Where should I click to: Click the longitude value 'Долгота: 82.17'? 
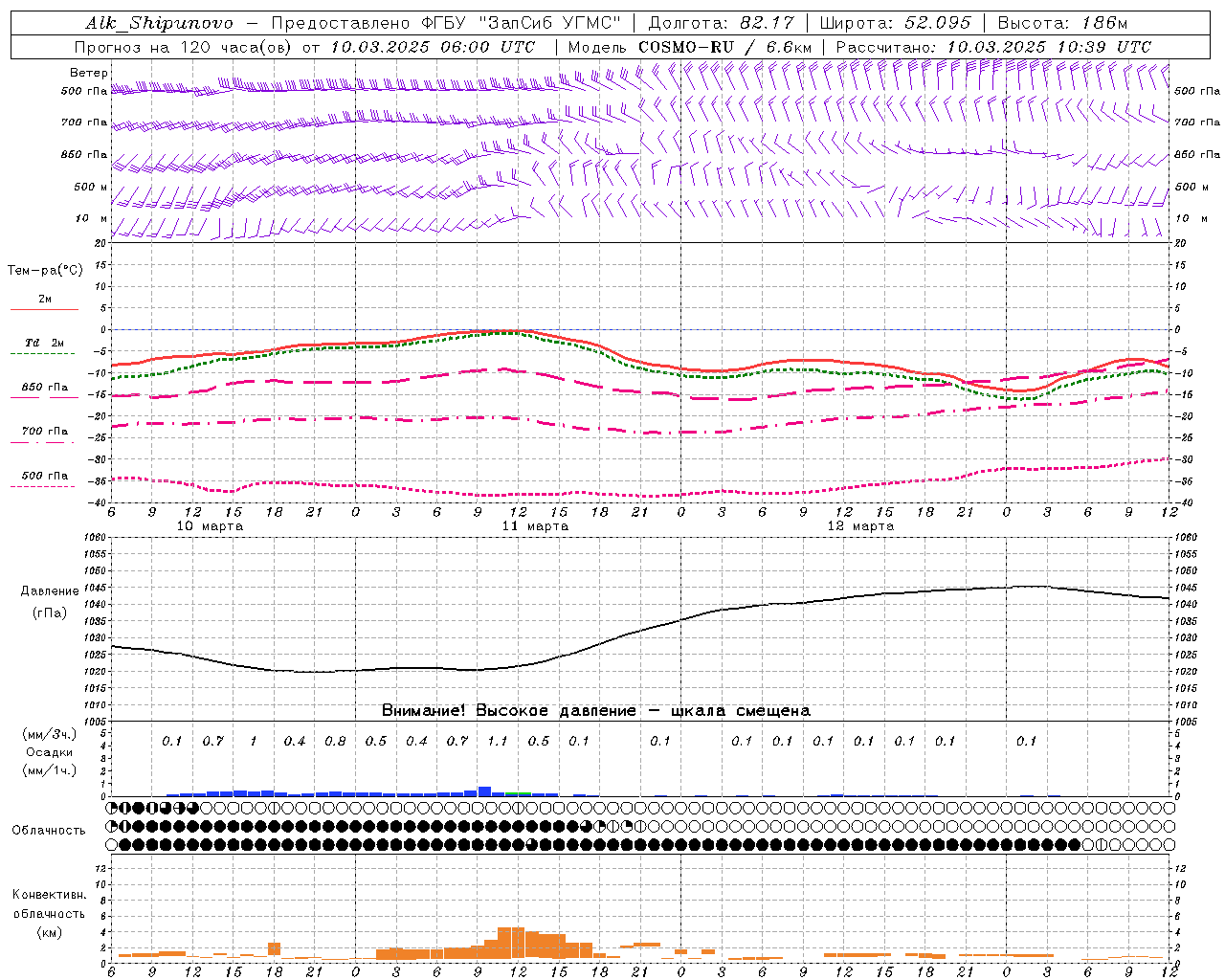pyautogui.click(x=721, y=23)
